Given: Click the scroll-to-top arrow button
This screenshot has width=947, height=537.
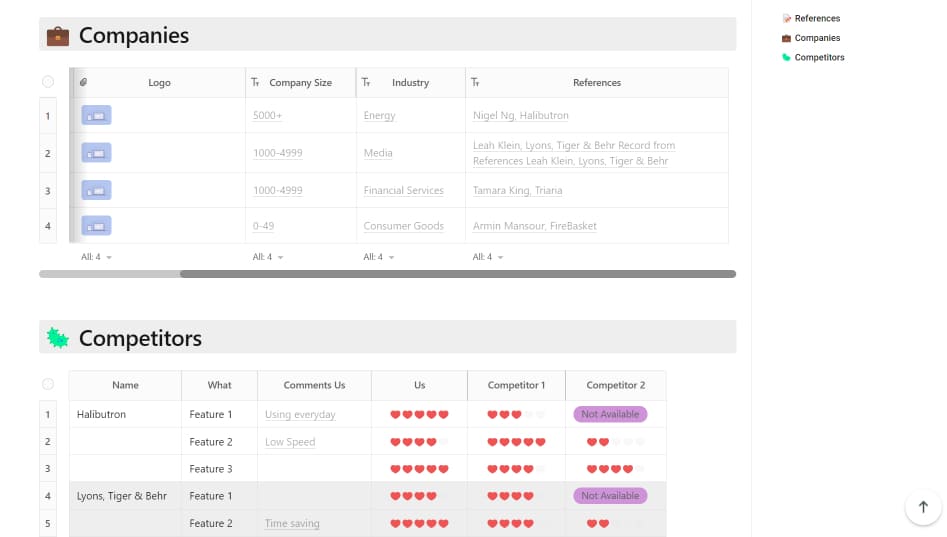Looking at the screenshot, I should point(923,507).
